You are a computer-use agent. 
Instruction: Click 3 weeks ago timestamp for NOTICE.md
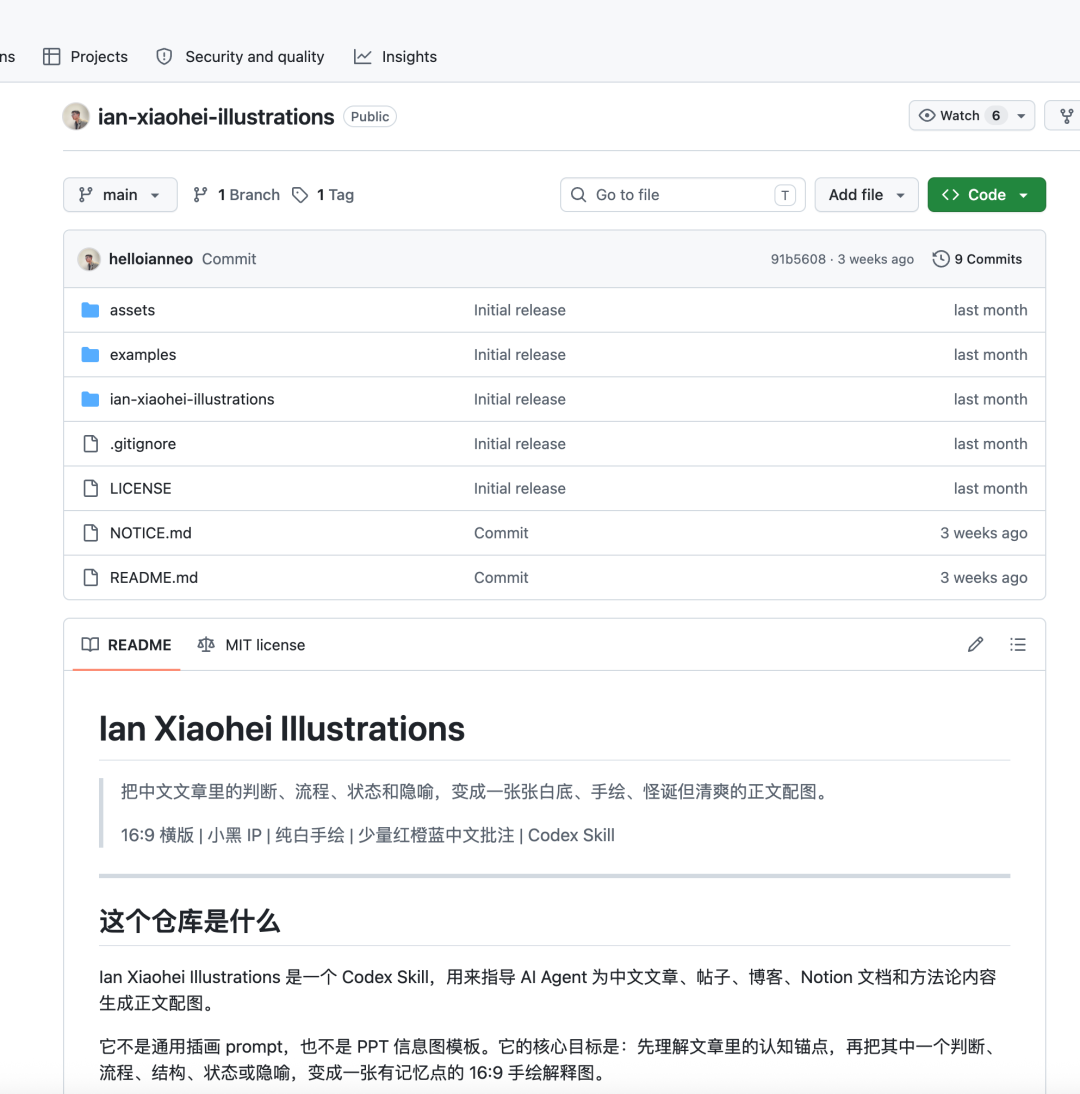click(984, 533)
